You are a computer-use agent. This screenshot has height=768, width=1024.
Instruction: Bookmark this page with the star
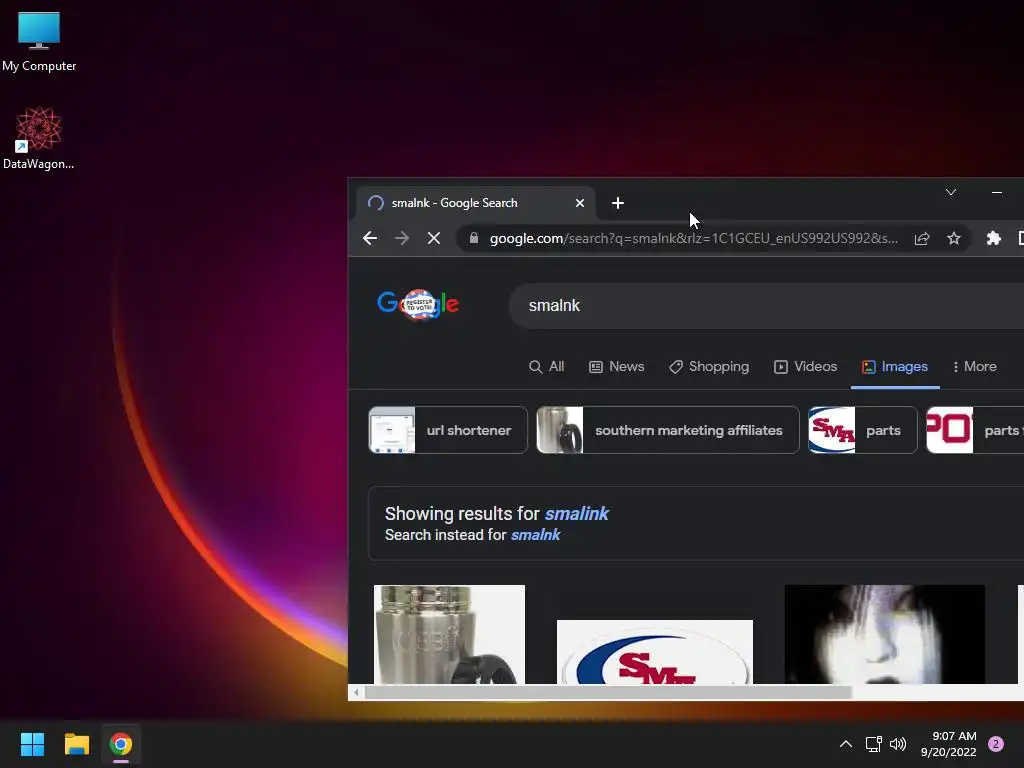pos(953,238)
